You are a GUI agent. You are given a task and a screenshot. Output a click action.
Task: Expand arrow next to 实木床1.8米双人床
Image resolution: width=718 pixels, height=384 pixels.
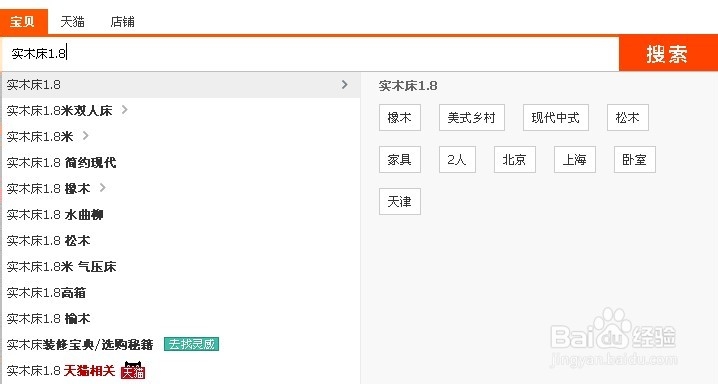tap(125, 110)
